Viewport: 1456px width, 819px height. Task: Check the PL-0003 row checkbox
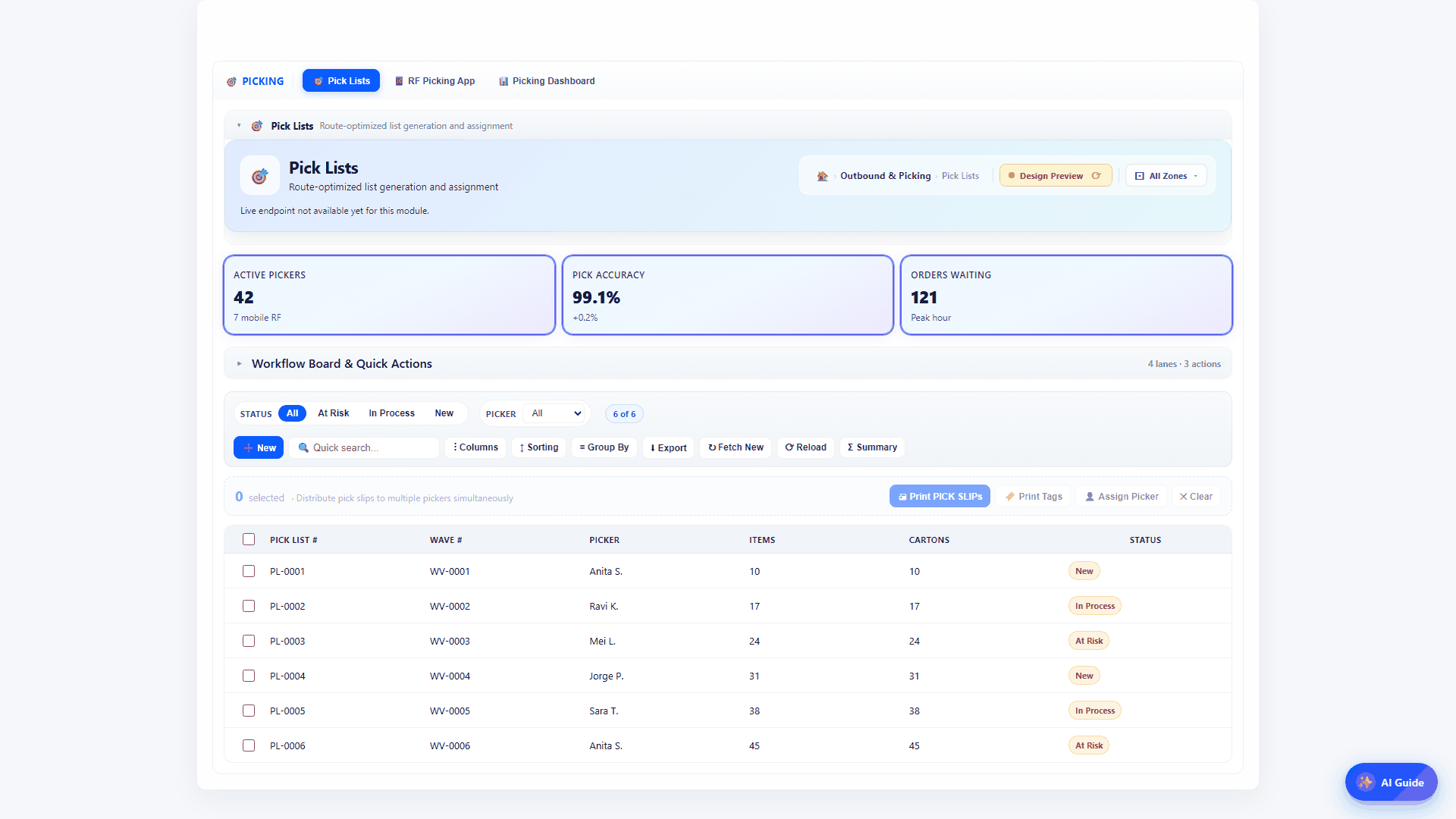[x=249, y=641]
